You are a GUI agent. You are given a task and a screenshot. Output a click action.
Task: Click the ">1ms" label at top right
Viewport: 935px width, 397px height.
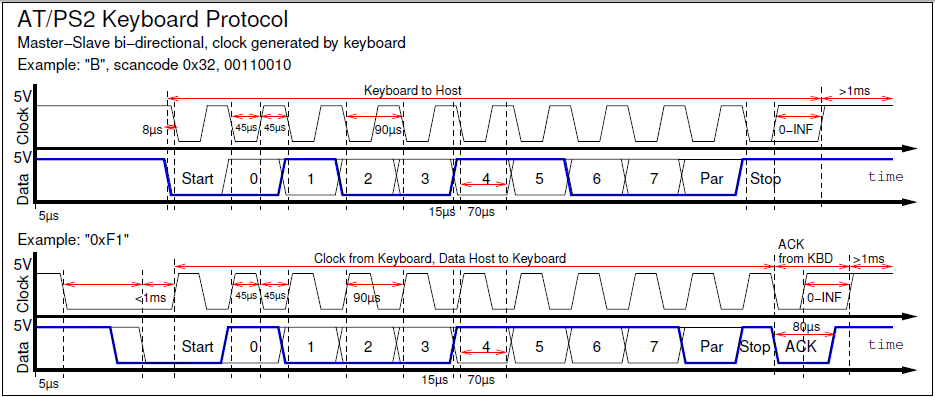(854, 91)
